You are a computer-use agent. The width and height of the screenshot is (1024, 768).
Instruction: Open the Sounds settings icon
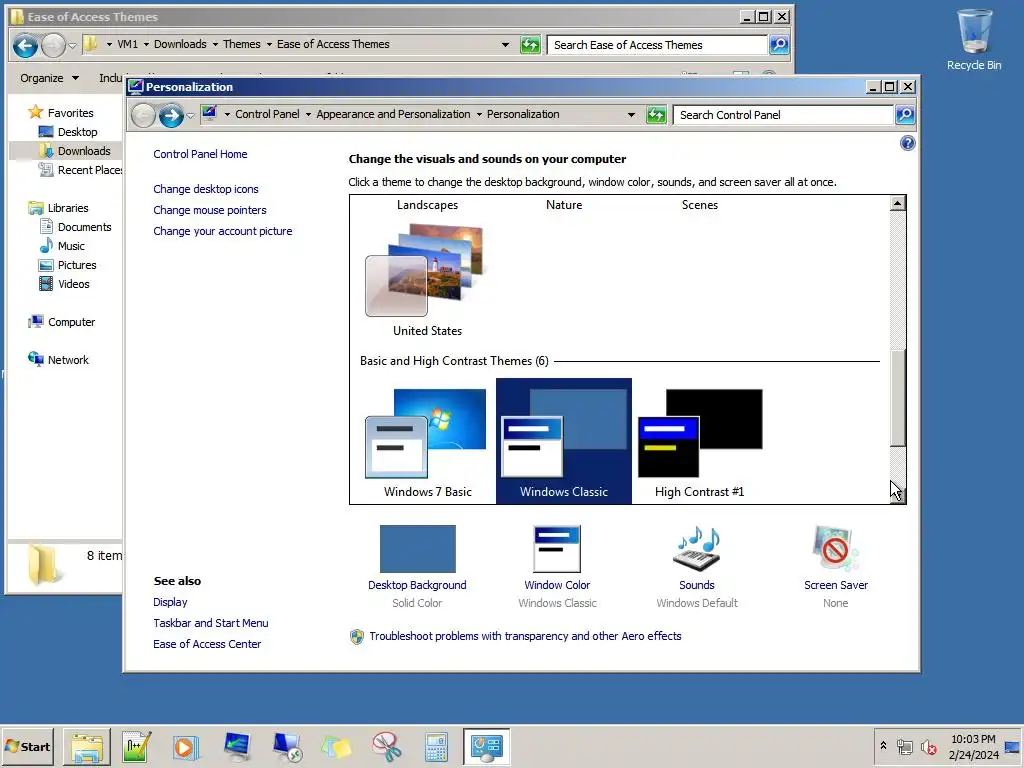(697, 549)
